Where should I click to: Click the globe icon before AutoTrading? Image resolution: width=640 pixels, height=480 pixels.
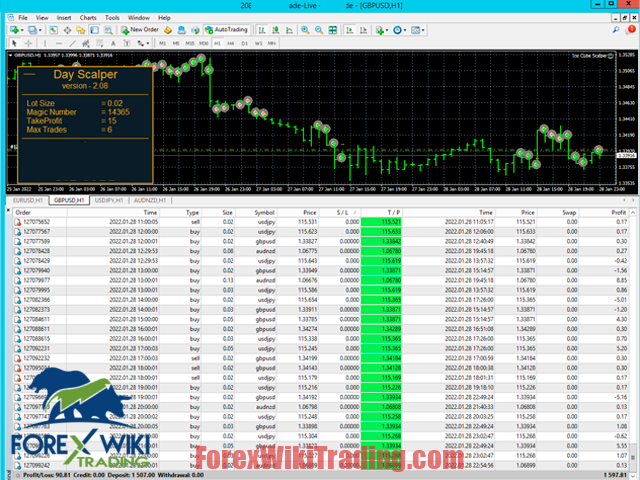point(195,30)
